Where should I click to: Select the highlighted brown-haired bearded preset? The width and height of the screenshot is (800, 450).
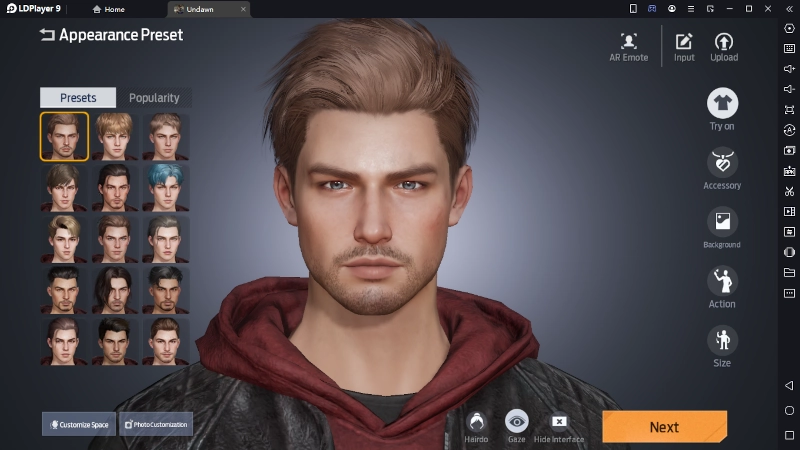coord(64,136)
